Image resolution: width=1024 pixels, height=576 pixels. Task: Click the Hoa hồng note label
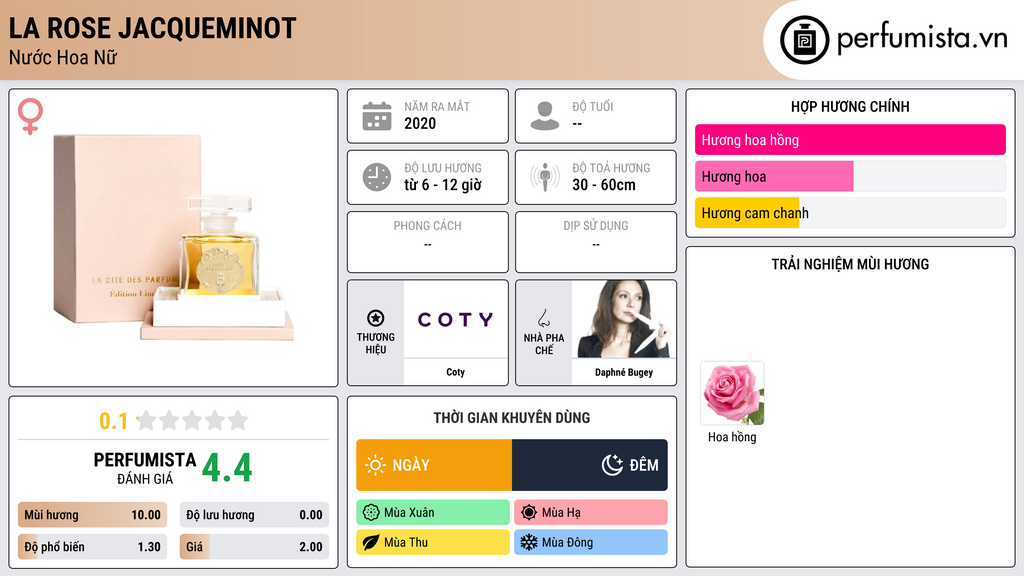(x=732, y=437)
